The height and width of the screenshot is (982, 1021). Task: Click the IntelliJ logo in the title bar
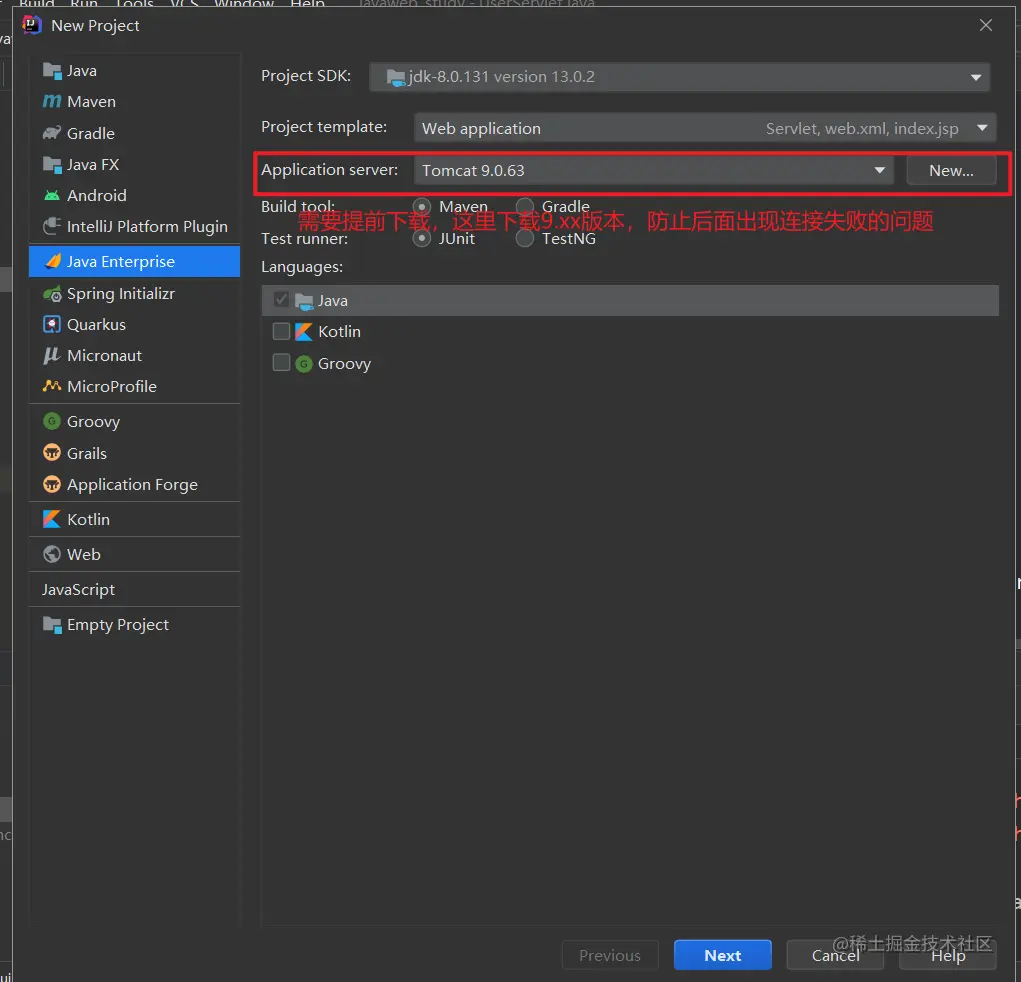(32, 25)
